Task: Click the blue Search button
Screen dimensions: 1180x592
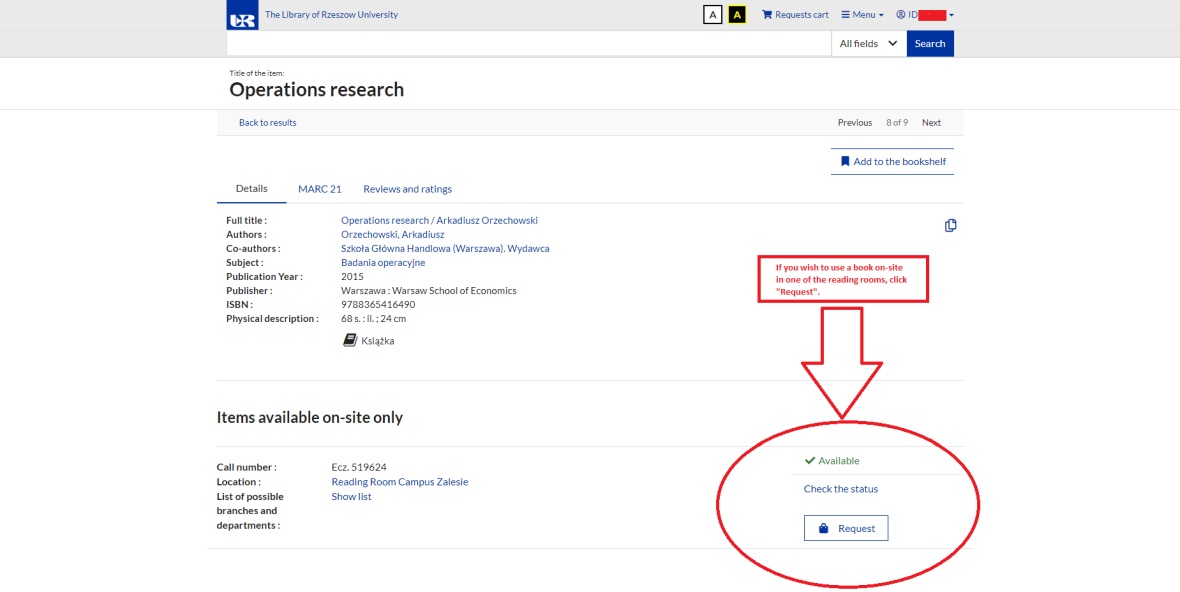Action: coord(930,44)
